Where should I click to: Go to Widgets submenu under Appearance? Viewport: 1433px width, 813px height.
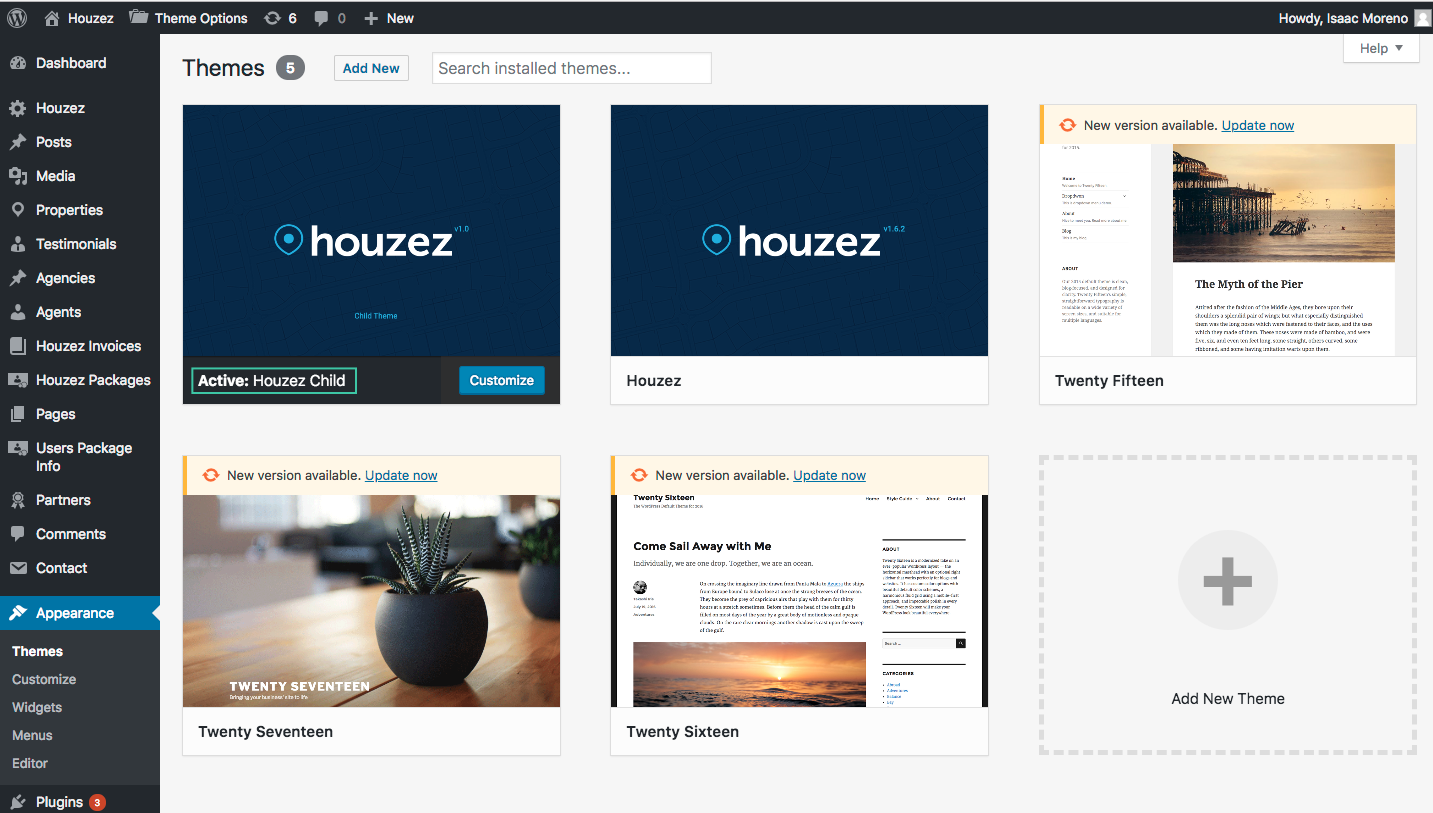pyautogui.click(x=37, y=707)
